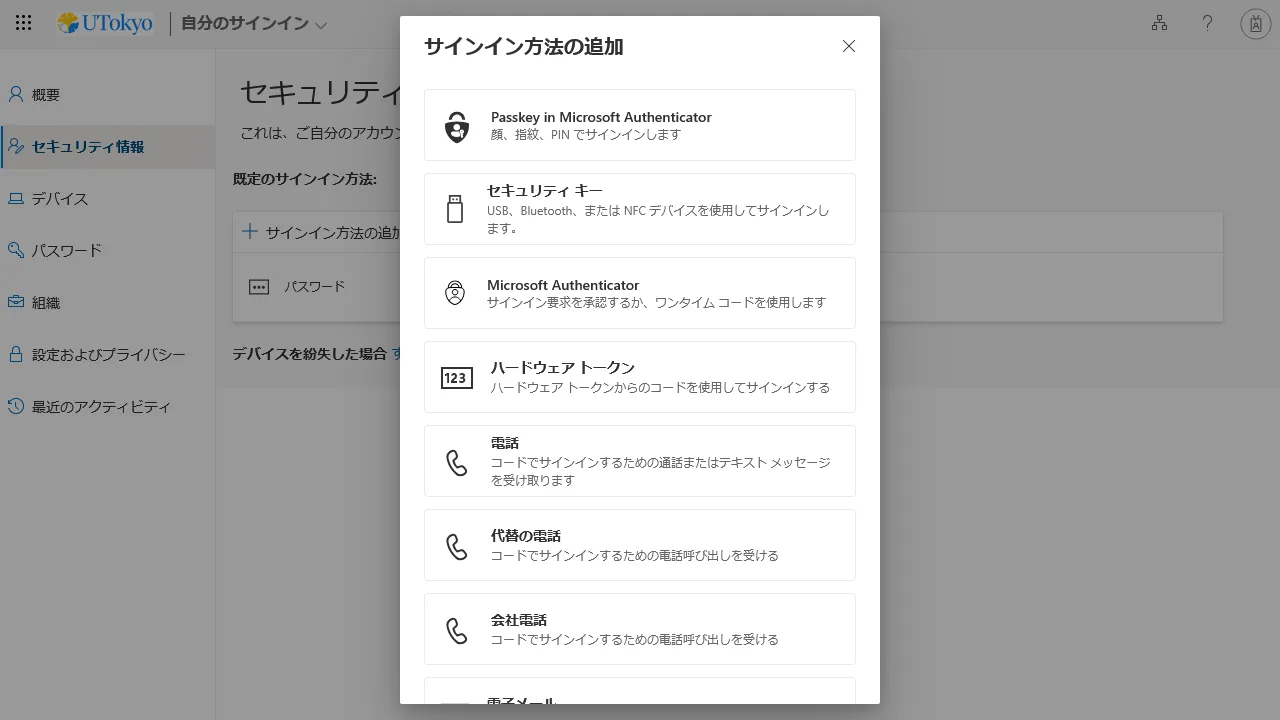The image size is (1280, 720).
Task: Select the Microsoft Authenticator method
Action: (640, 293)
